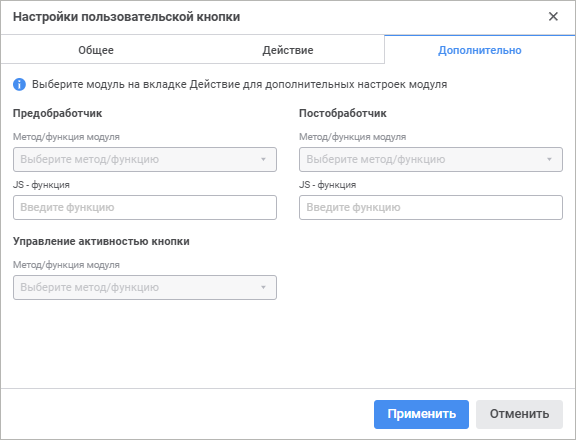Click the Применить button
576x440 pixels.
[421, 414]
